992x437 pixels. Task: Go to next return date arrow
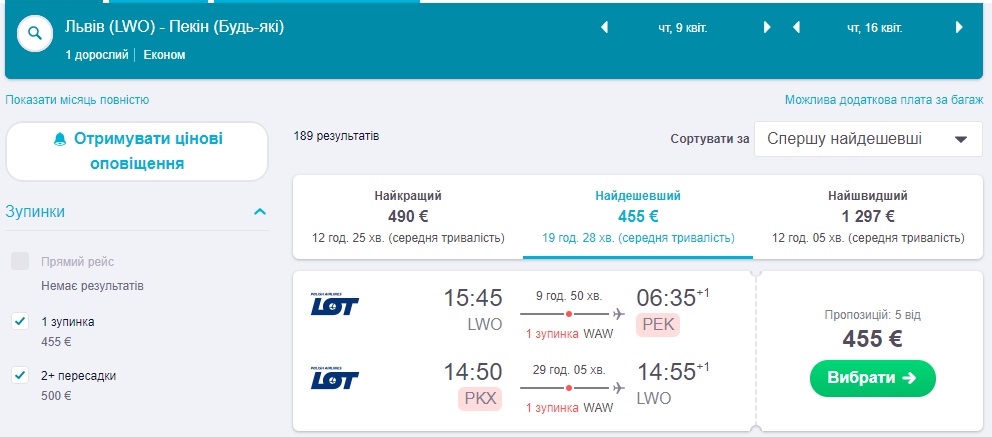point(959,28)
